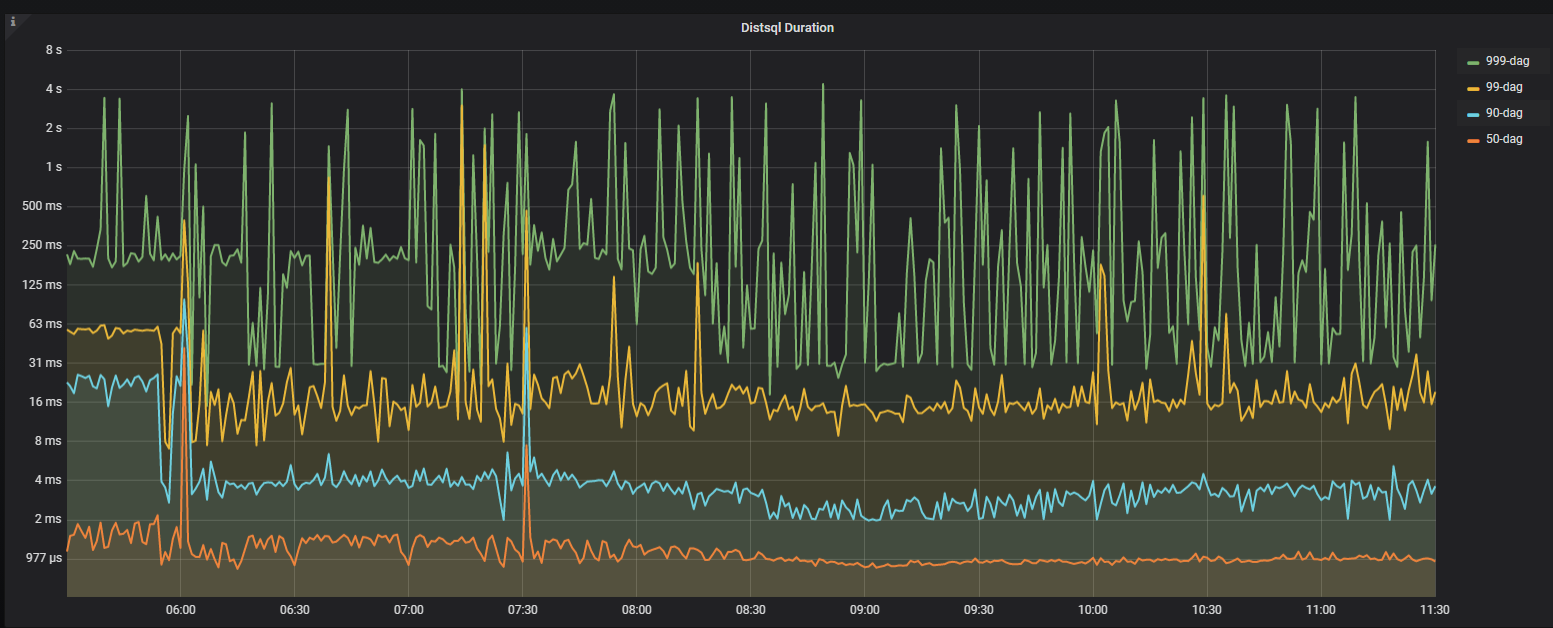Click the 06:00 time axis label

click(180, 609)
